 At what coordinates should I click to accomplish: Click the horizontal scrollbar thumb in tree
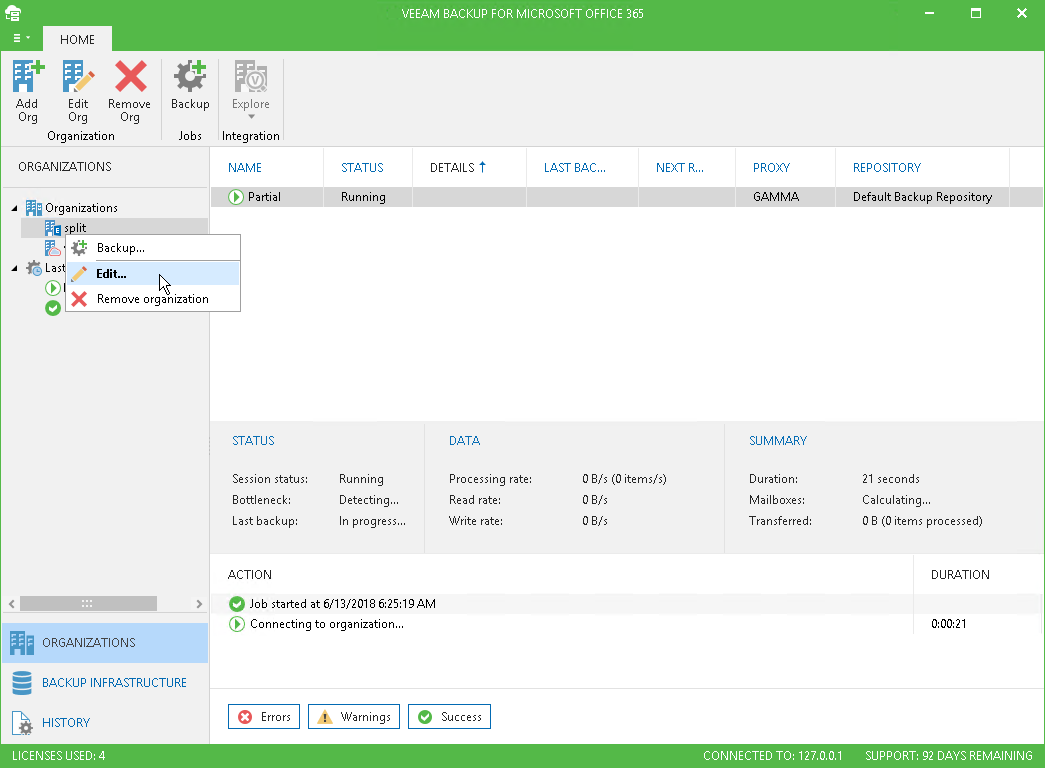pos(88,604)
